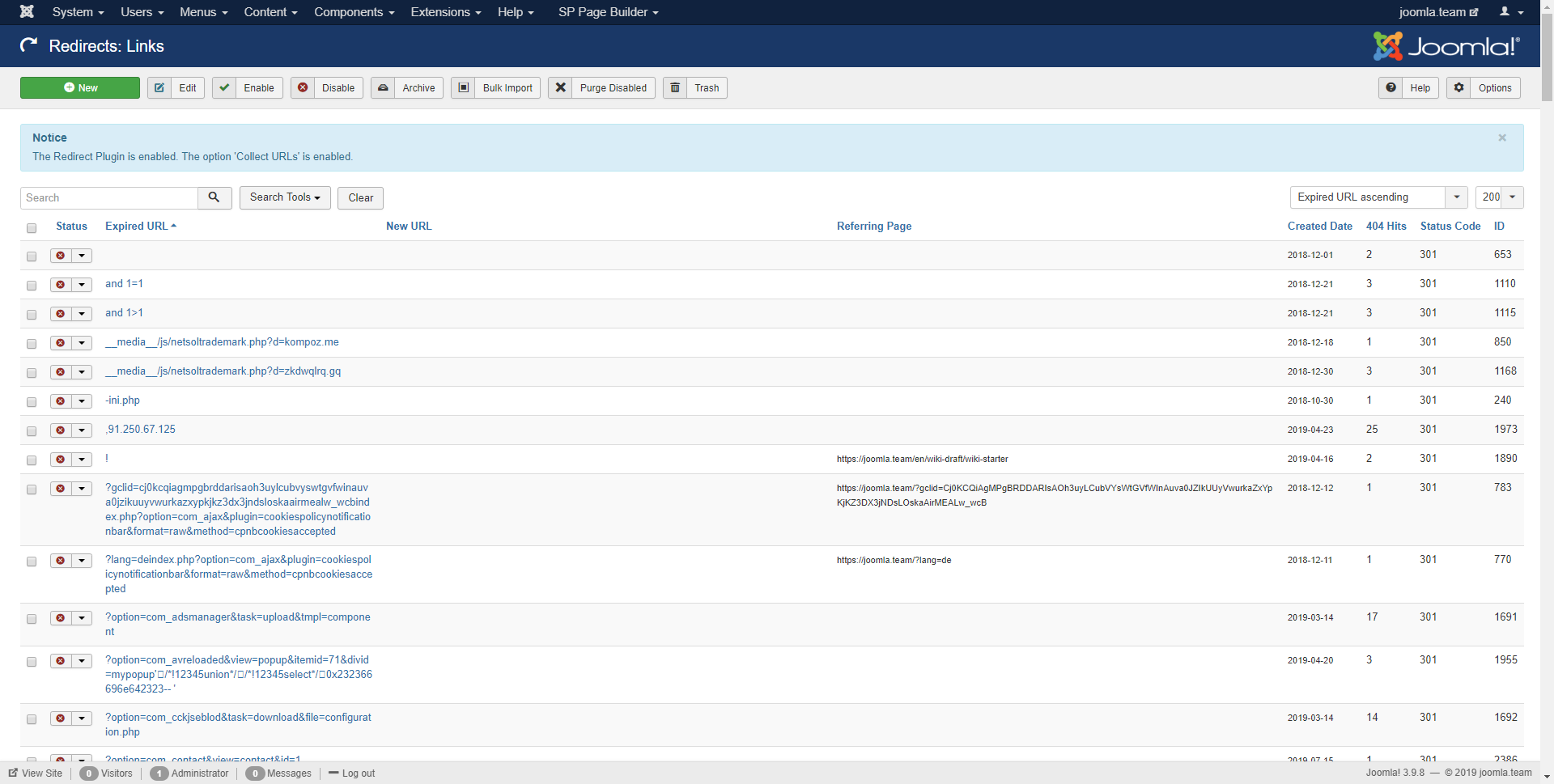Click into the Search input field
This screenshot has height=784, width=1554.
coord(109,197)
